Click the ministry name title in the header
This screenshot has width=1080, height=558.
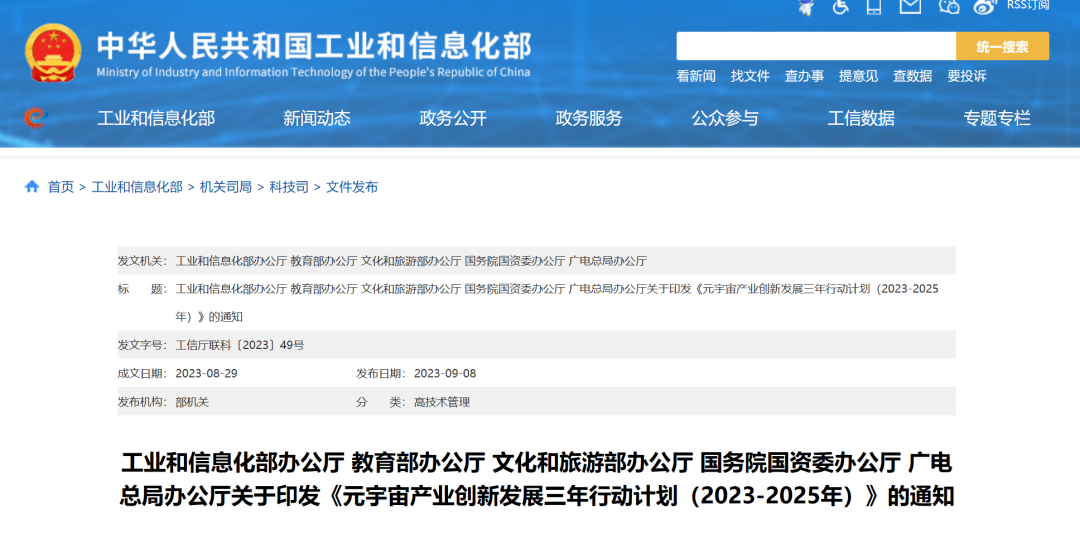[x=314, y=45]
